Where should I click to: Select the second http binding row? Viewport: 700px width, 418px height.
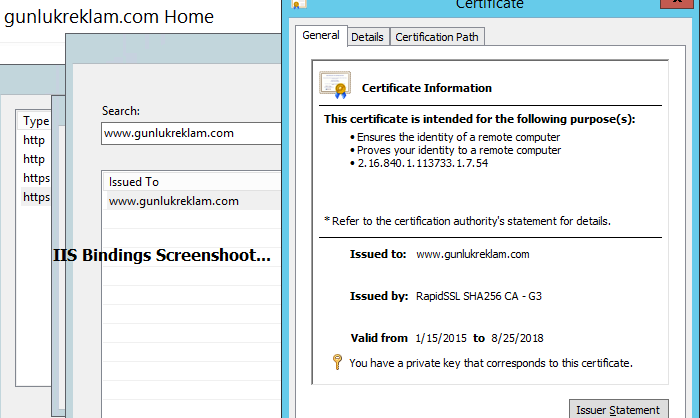click(35, 159)
